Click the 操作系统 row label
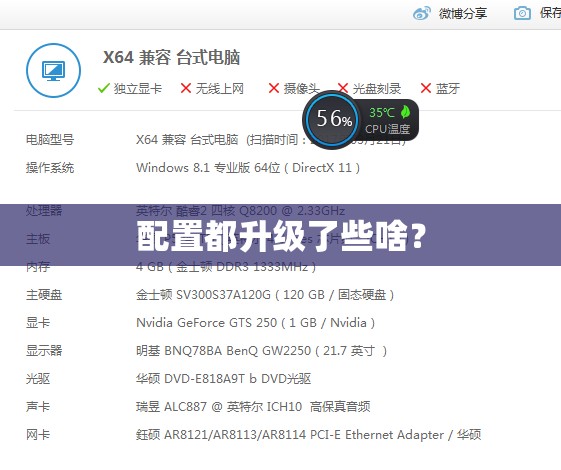Image resolution: width=561 pixels, height=470 pixels. tap(50, 167)
